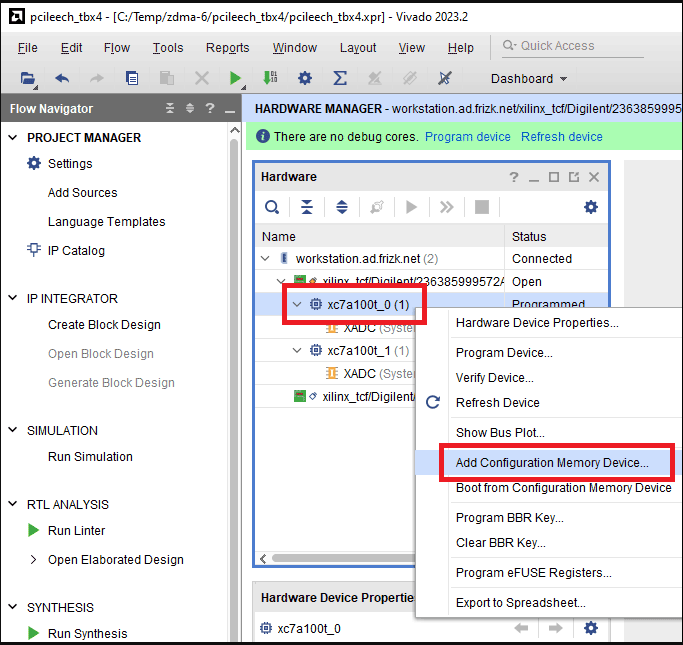Collapse the IP INTEGRATOR section
Screen dimensions: 683x645
point(13,298)
